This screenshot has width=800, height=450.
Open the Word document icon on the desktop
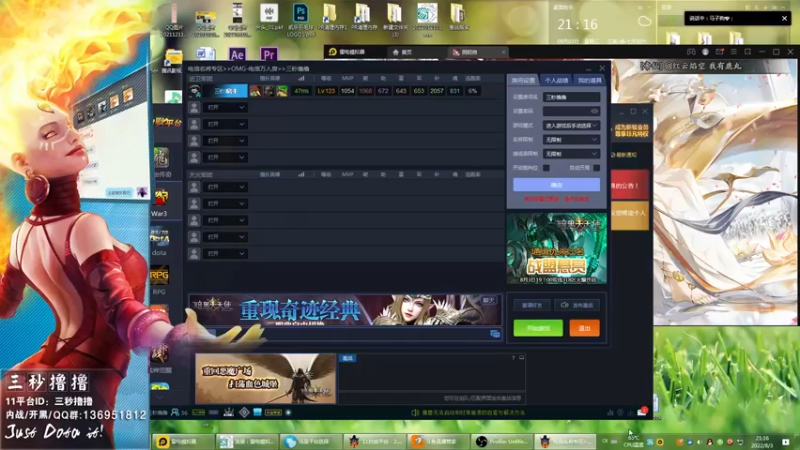tap(206, 54)
